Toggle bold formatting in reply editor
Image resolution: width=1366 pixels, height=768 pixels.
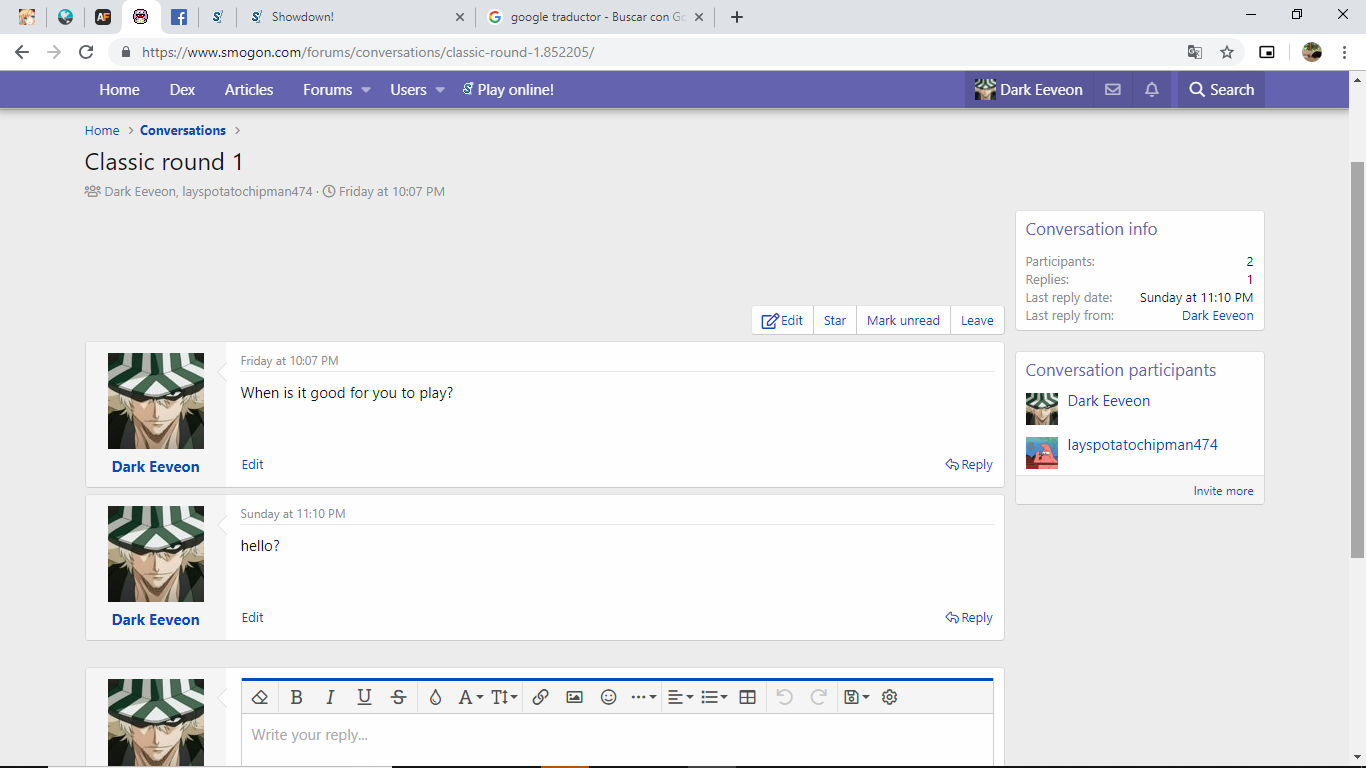pos(296,697)
